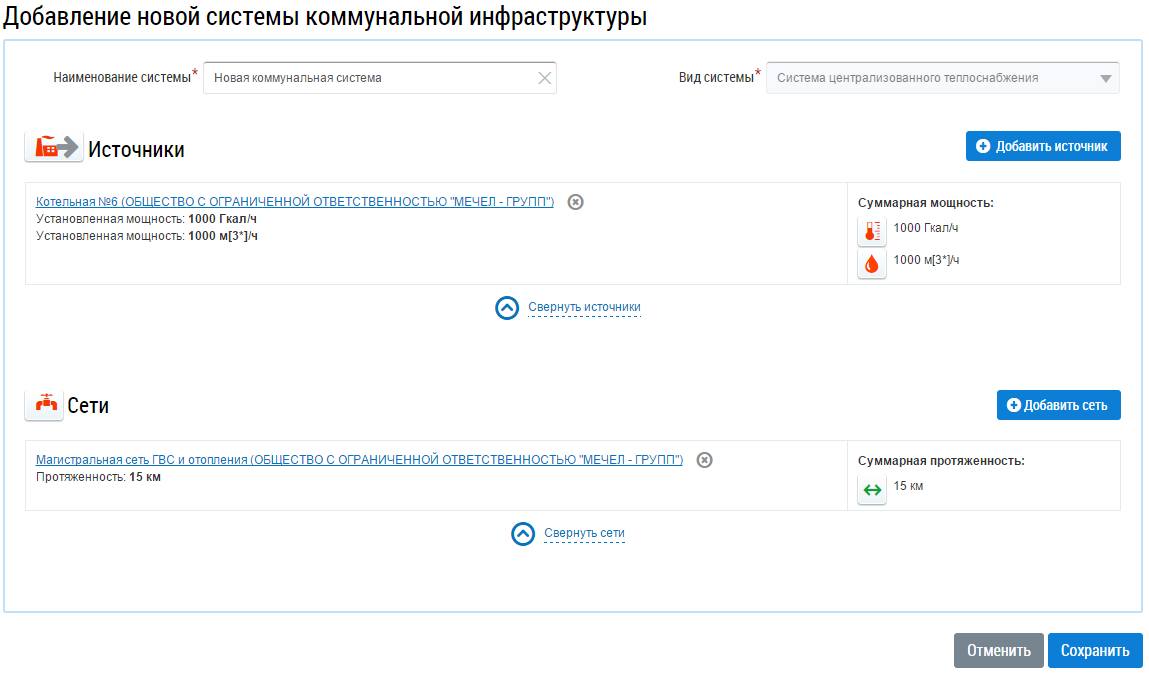
Task: Click the Наименование системы label
Action: 122,78
